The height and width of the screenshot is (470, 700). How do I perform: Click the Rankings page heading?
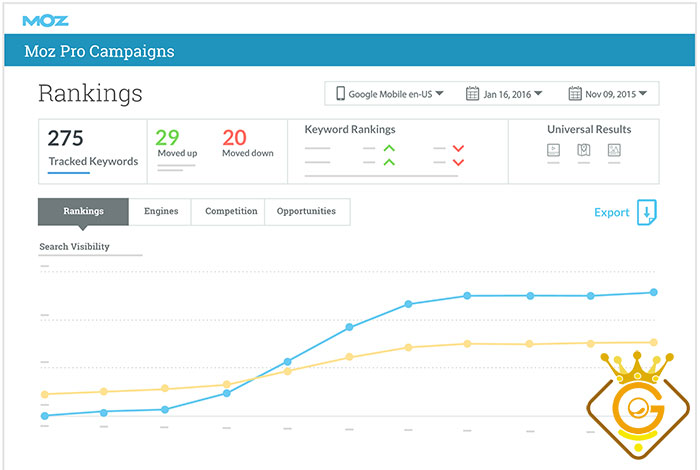[x=90, y=94]
